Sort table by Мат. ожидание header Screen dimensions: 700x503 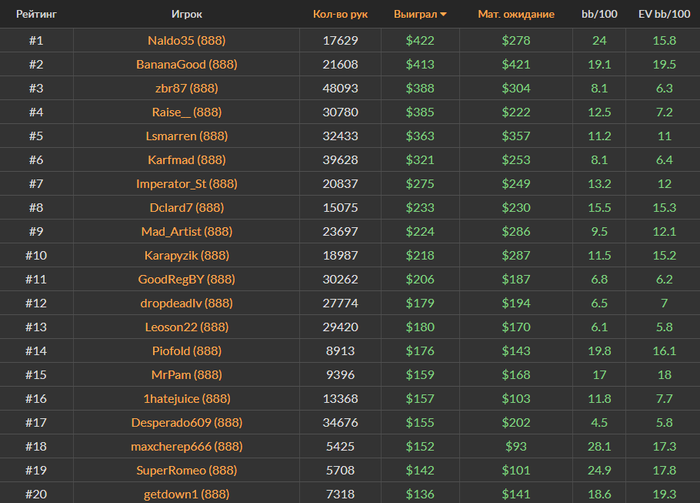pyautogui.click(x=516, y=14)
